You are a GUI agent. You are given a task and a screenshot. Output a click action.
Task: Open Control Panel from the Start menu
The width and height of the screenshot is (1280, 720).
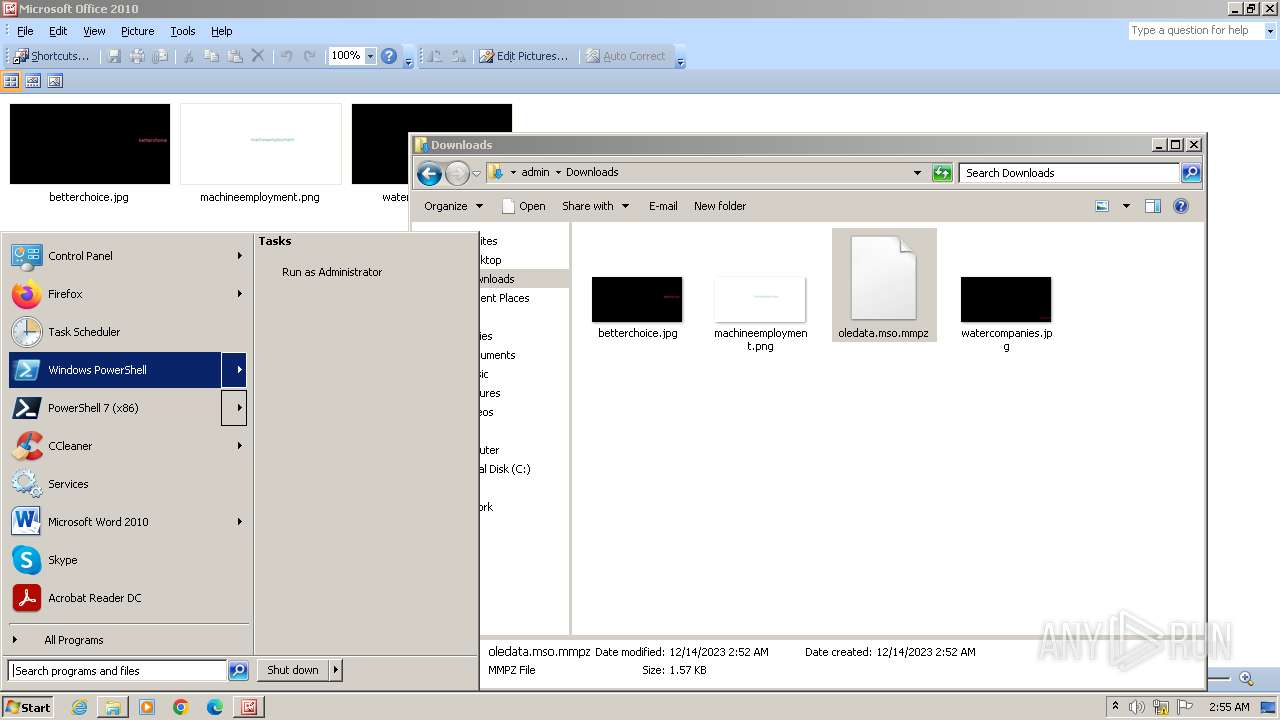click(128, 256)
